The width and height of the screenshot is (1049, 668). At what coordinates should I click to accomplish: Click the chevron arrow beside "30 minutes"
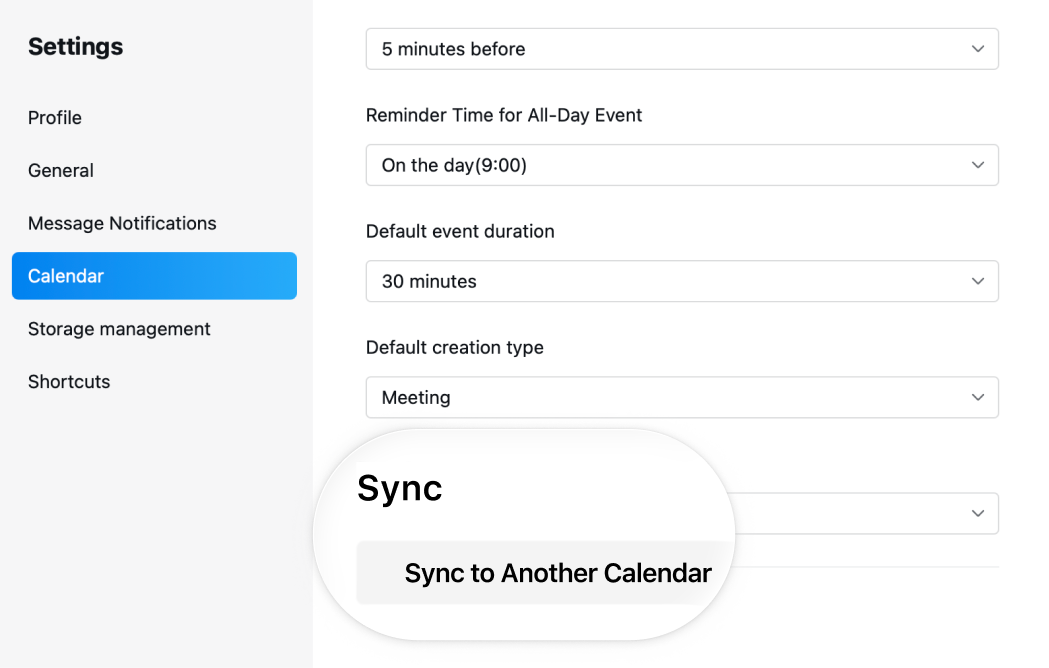[x=977, y=281]
